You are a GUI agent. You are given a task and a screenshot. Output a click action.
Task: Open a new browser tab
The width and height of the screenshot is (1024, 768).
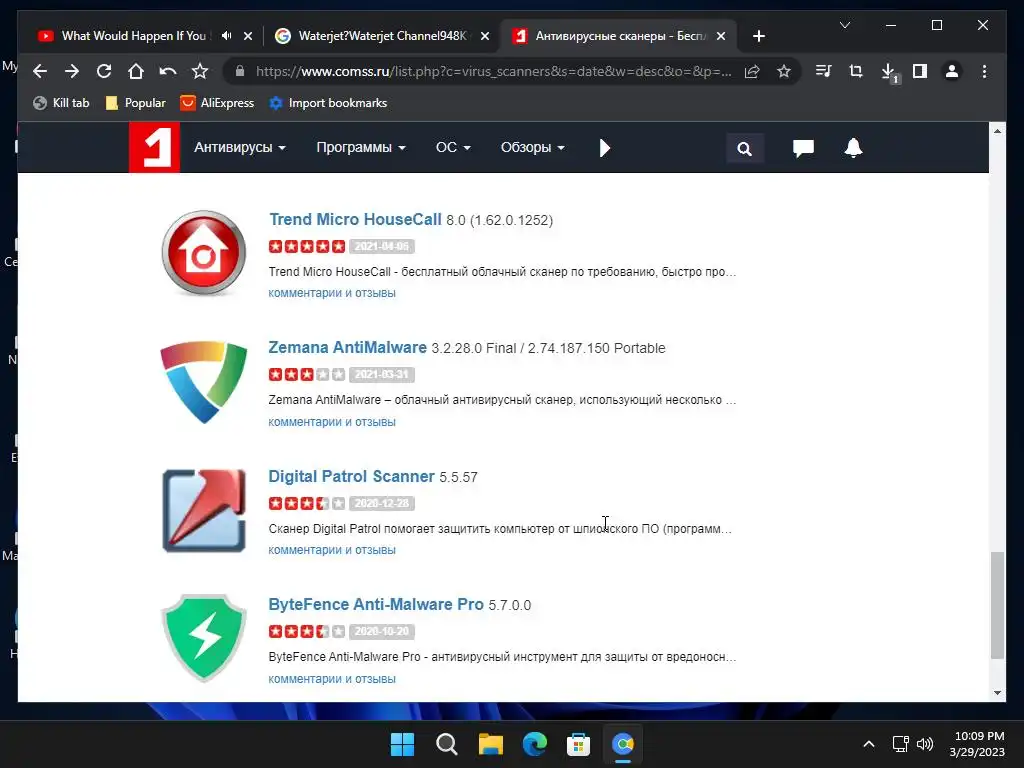pos(758,37)
